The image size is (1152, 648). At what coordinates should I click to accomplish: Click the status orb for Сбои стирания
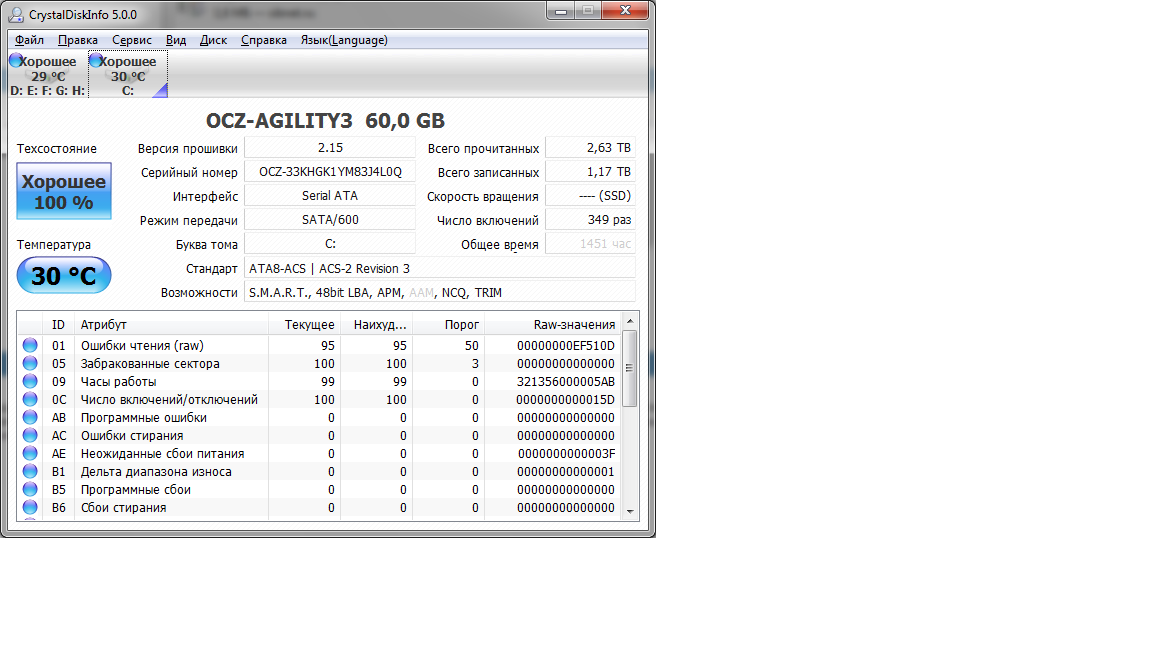pyautogui.click(x=30, y=507)
